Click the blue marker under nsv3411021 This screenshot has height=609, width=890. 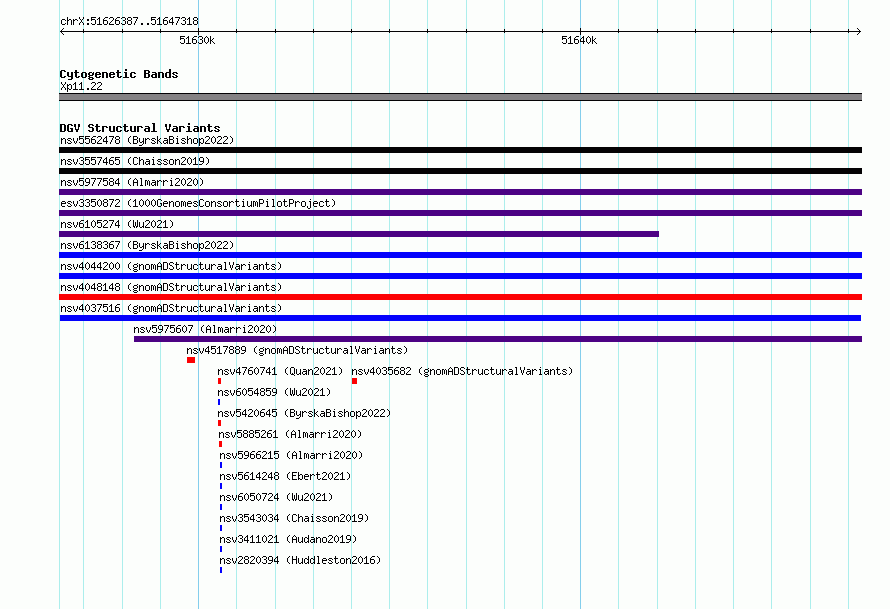[x=221, y=549]
